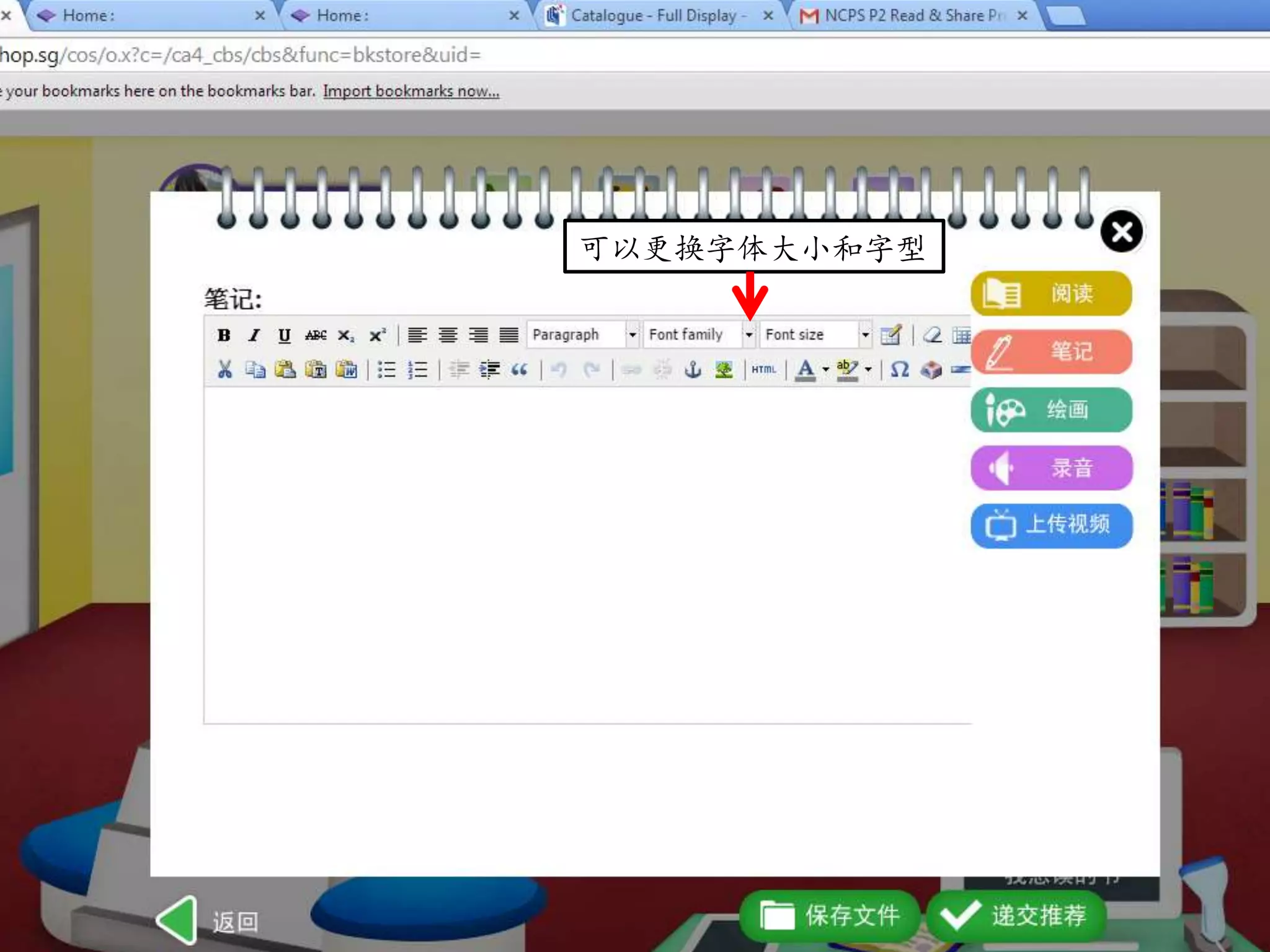Insert an anchor with the anchor icon
Image resolution: width=1270 pixels, height=952 pixels.
point(693,370)
